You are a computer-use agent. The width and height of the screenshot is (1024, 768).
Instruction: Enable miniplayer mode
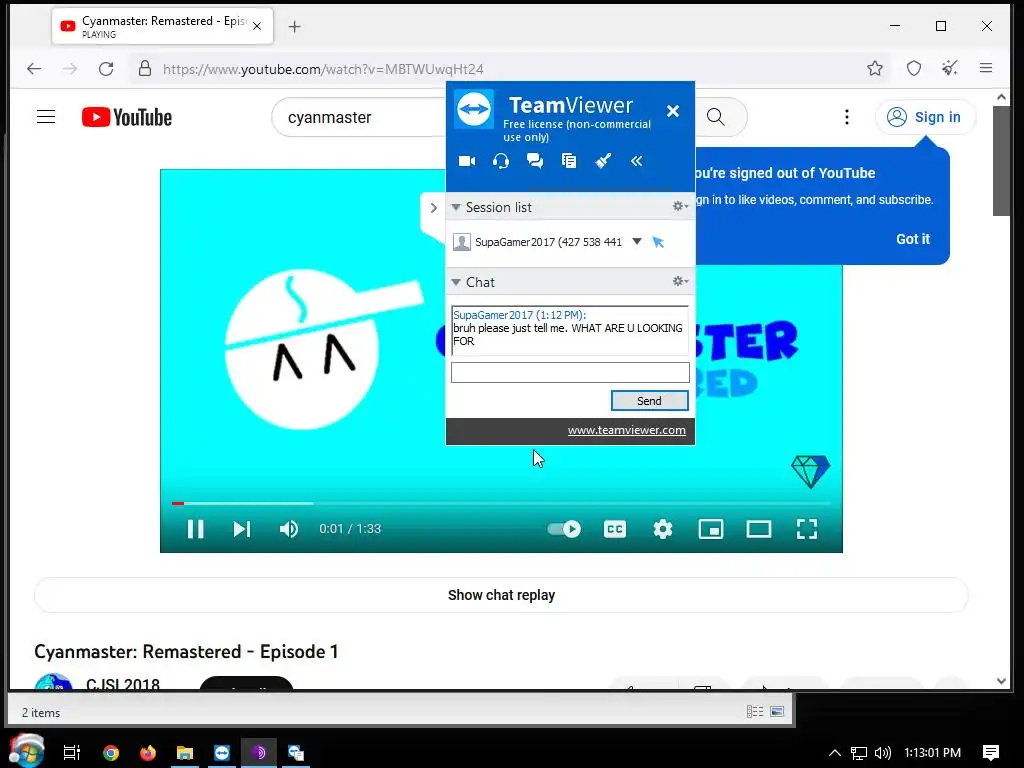coord(711,529)
